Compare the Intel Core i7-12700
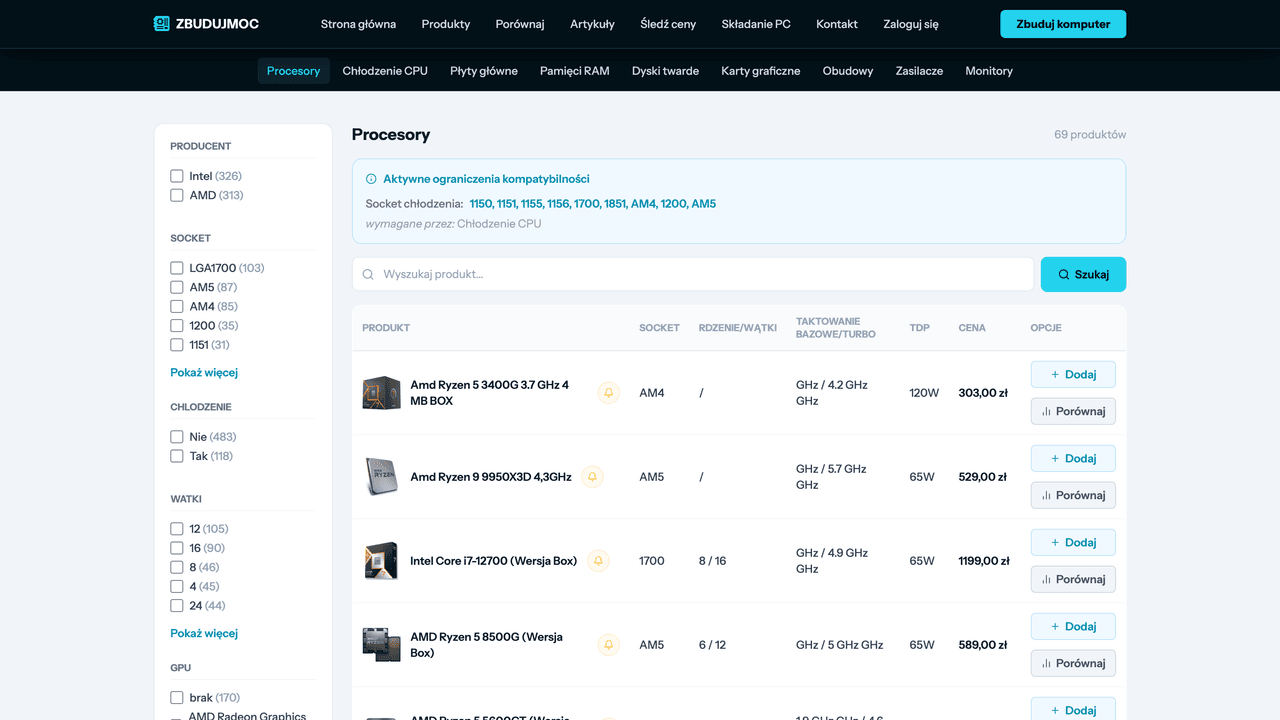1280x720 pixels. click(1073, 579)
